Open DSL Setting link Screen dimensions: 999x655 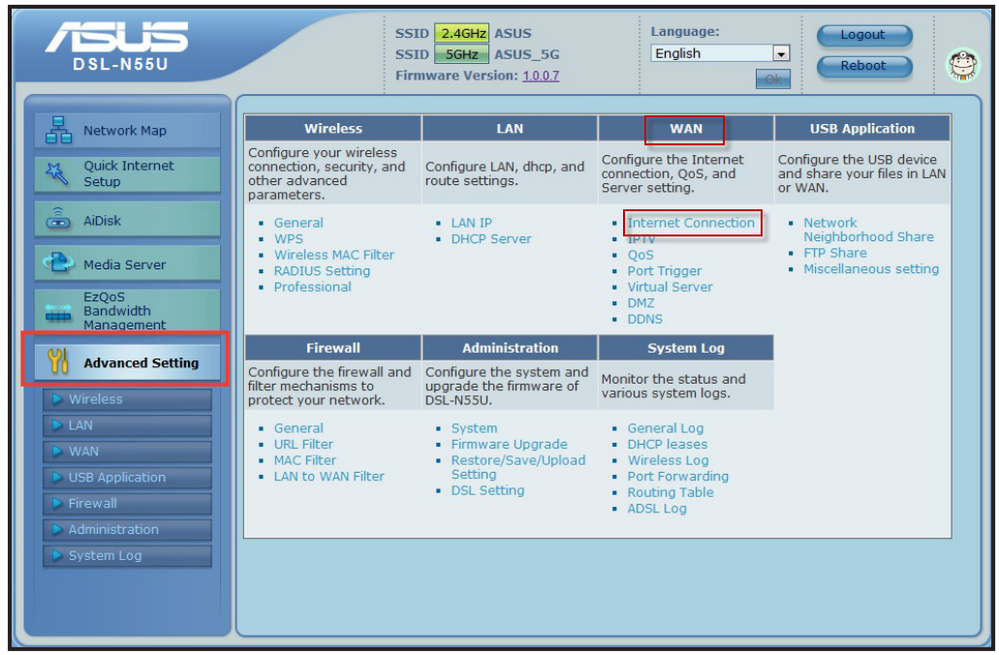coord(487,490)
